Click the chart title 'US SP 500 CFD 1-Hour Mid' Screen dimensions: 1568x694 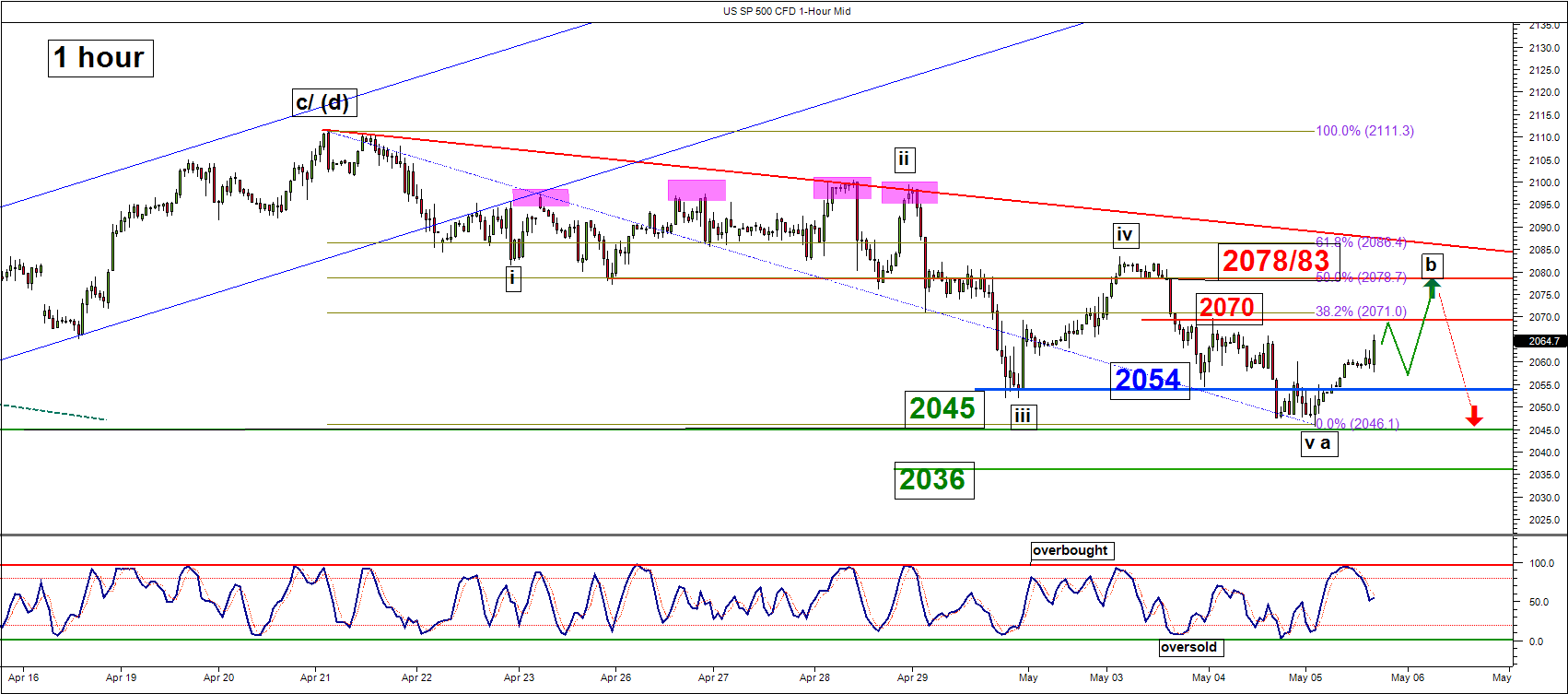pos(786,11)
